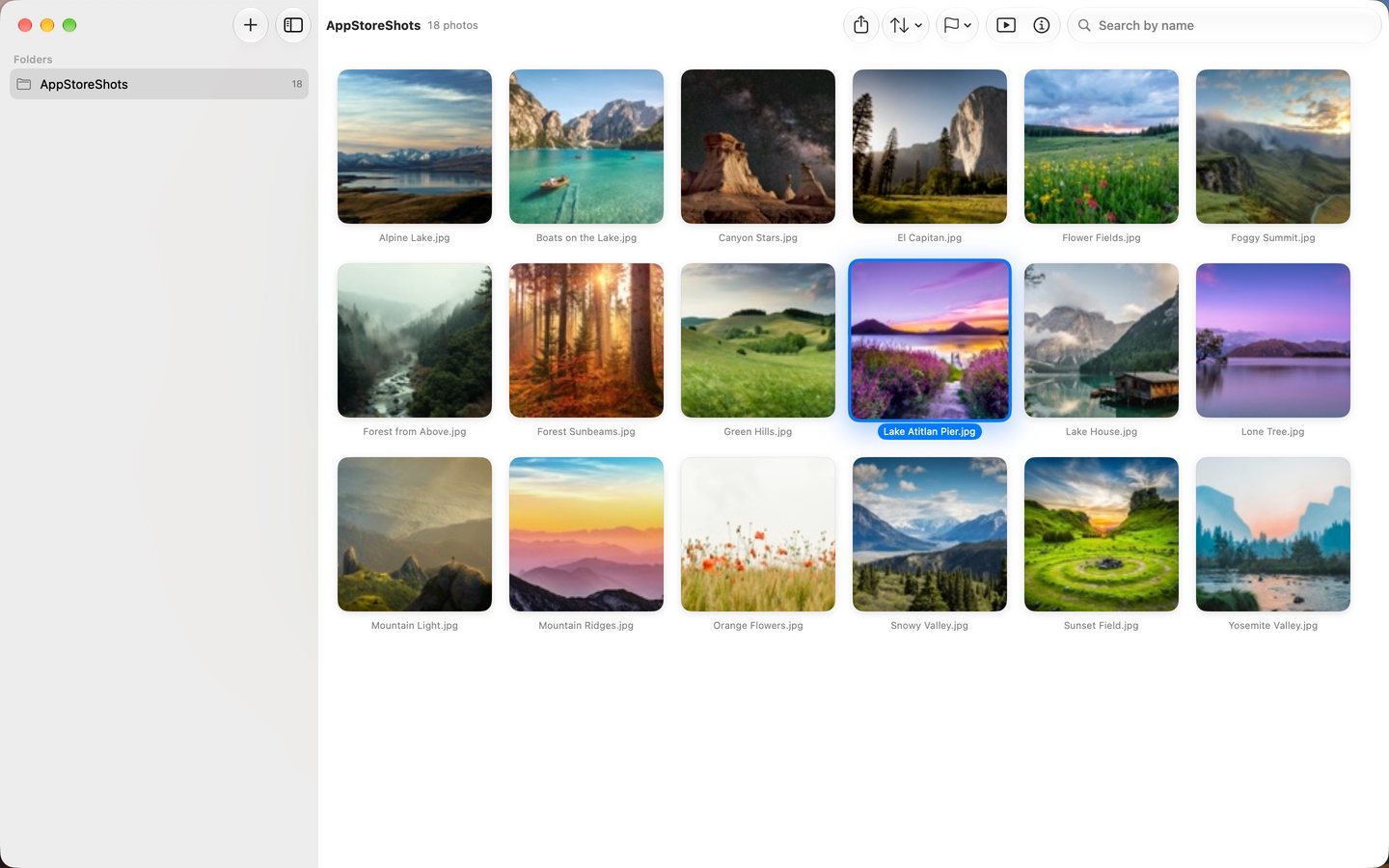
Task: Click the AppStoreShots window title
Action: click(373, 25)
